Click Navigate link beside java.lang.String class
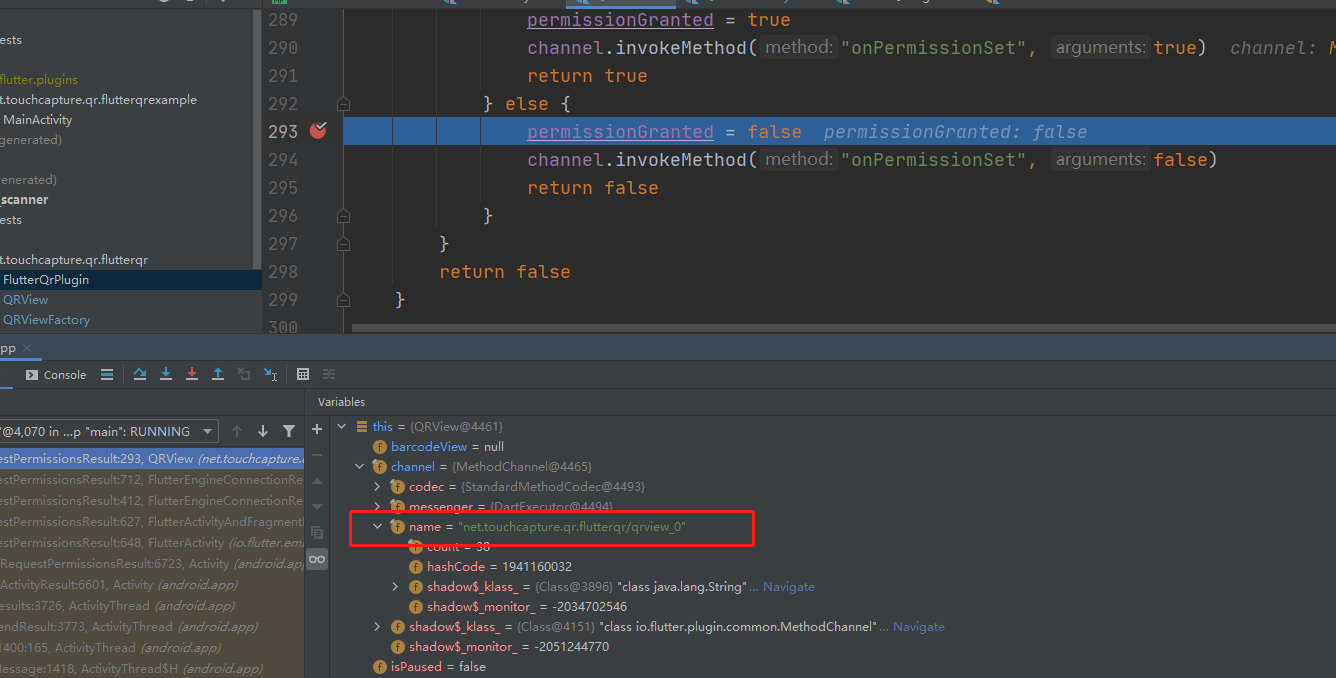1336x678 pixels. tap(788, 587)
